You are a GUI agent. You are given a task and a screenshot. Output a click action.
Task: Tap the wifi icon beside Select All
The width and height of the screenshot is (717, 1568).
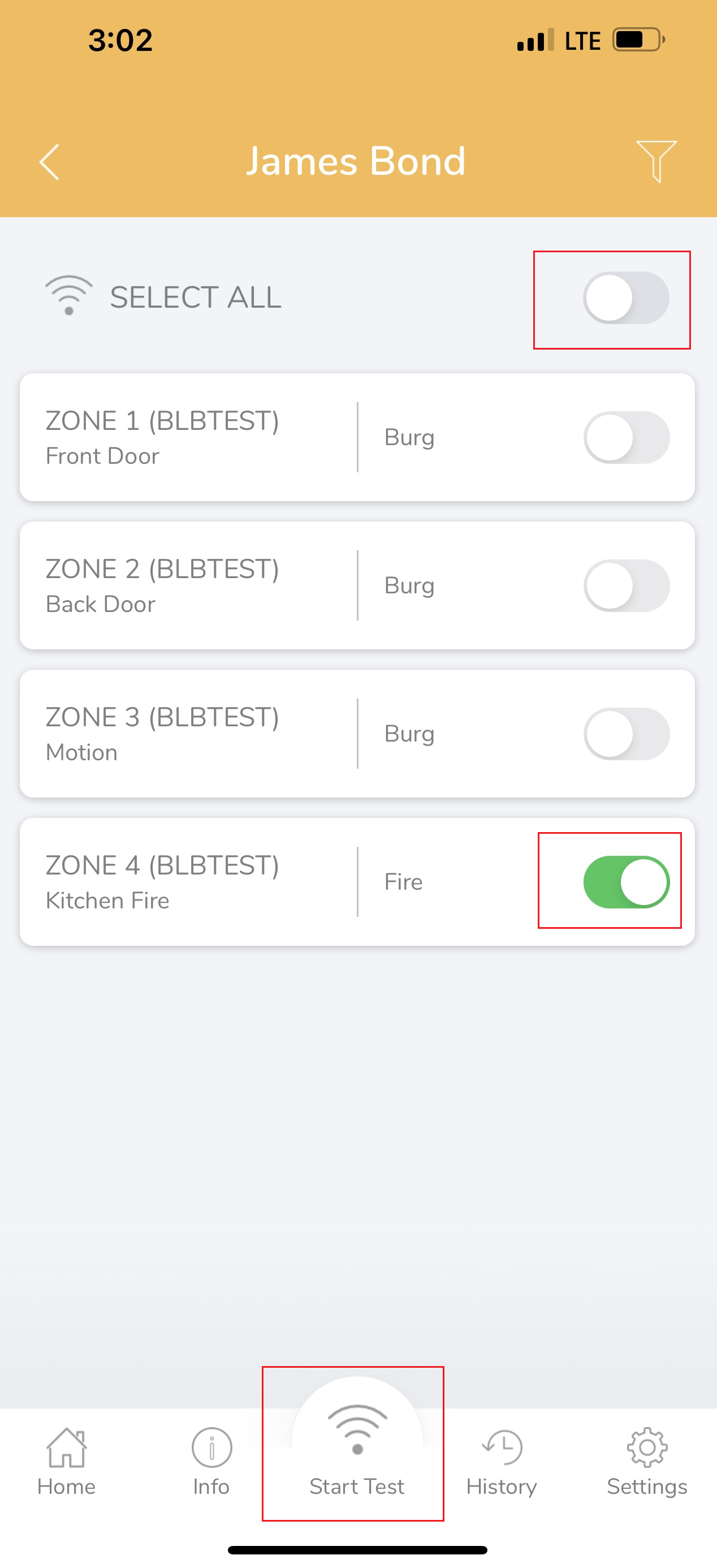pyautogui.click(x=69, y=295)
